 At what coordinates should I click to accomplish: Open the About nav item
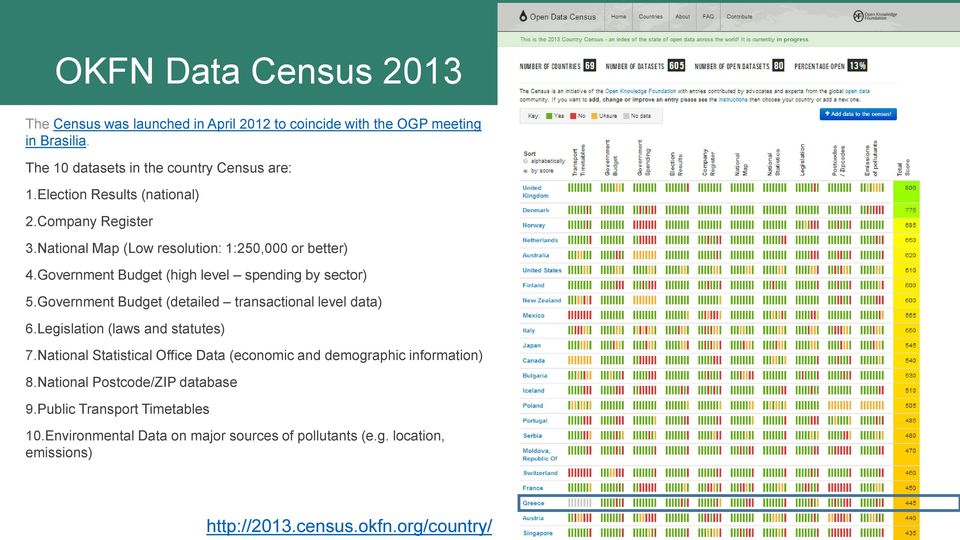point(682,17)
